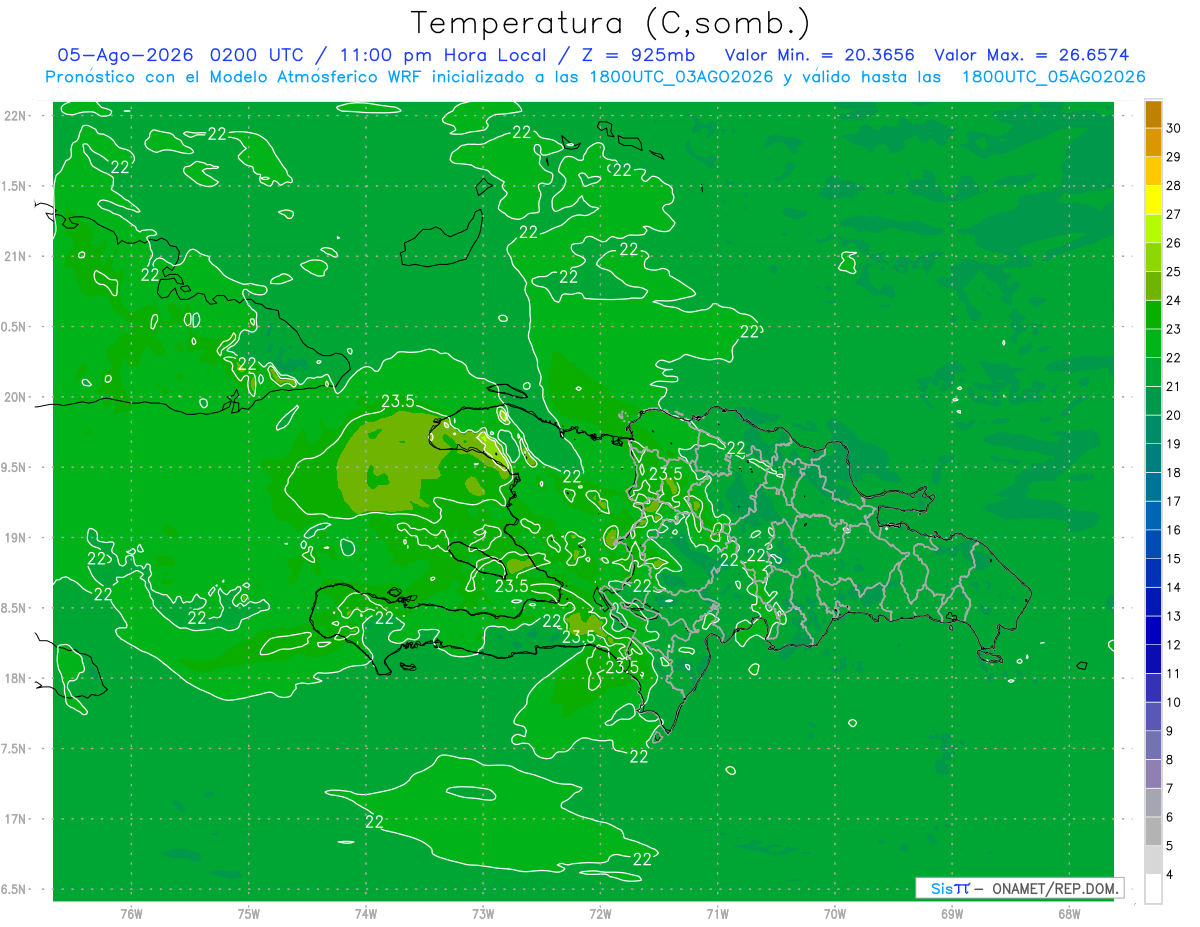Click the '75W' longitude axis label

point(249,913)
